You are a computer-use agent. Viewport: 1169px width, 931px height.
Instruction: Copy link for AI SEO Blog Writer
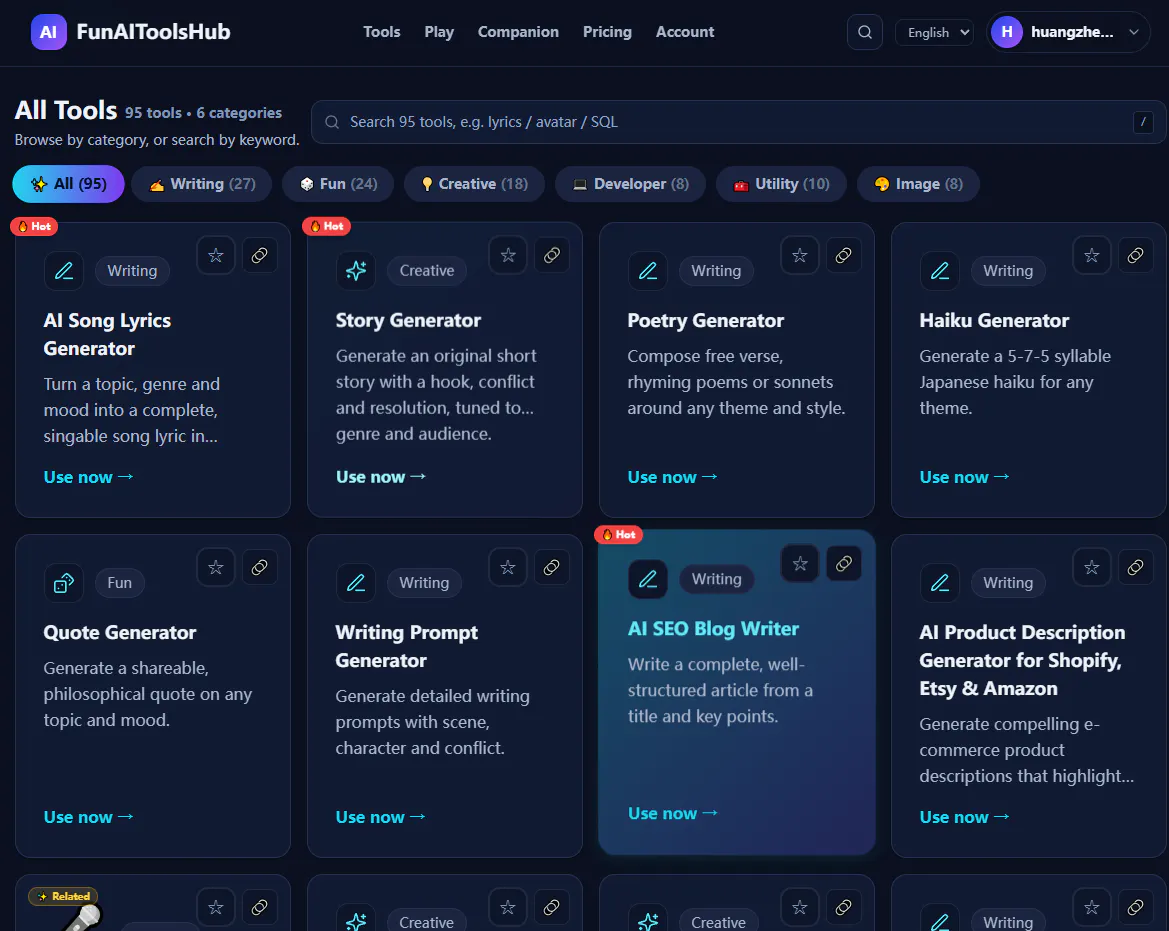843,564
